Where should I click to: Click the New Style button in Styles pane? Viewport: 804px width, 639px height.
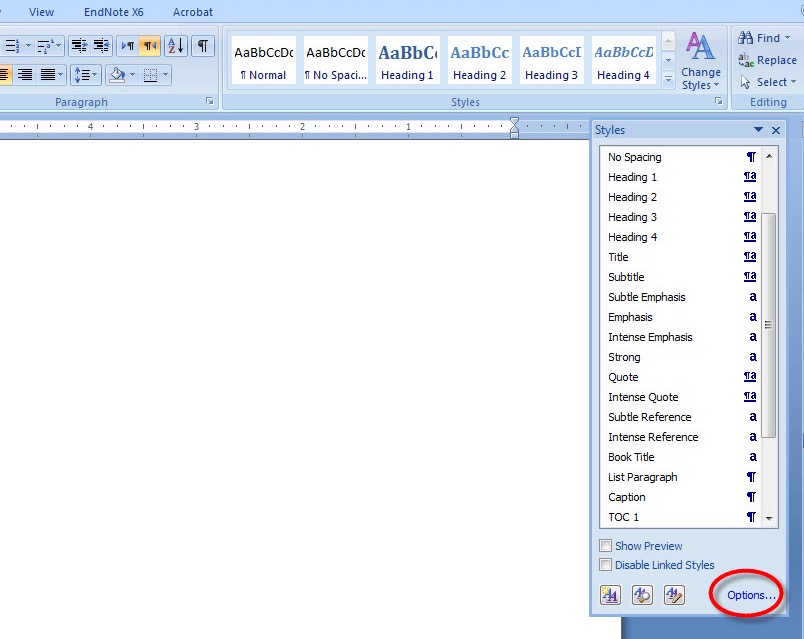point(610,595)
